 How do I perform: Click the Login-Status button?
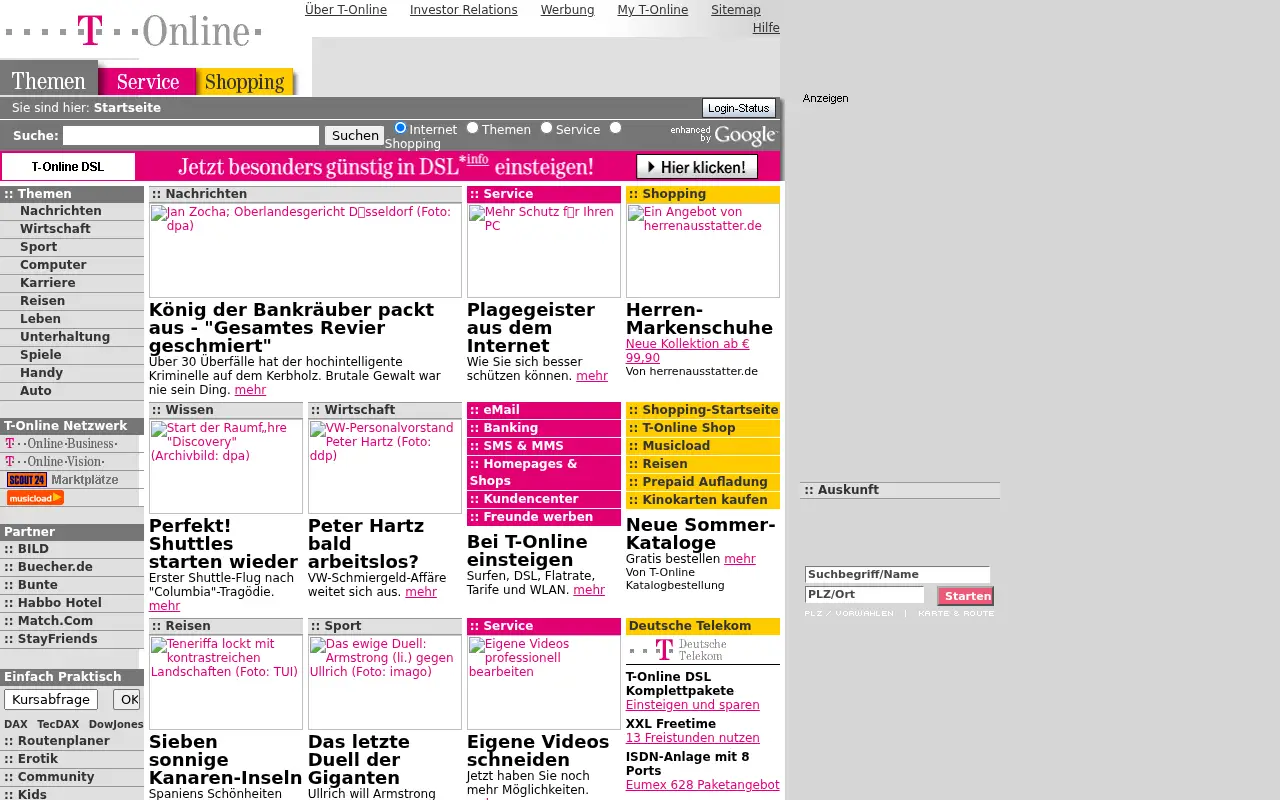click(739, 108)
